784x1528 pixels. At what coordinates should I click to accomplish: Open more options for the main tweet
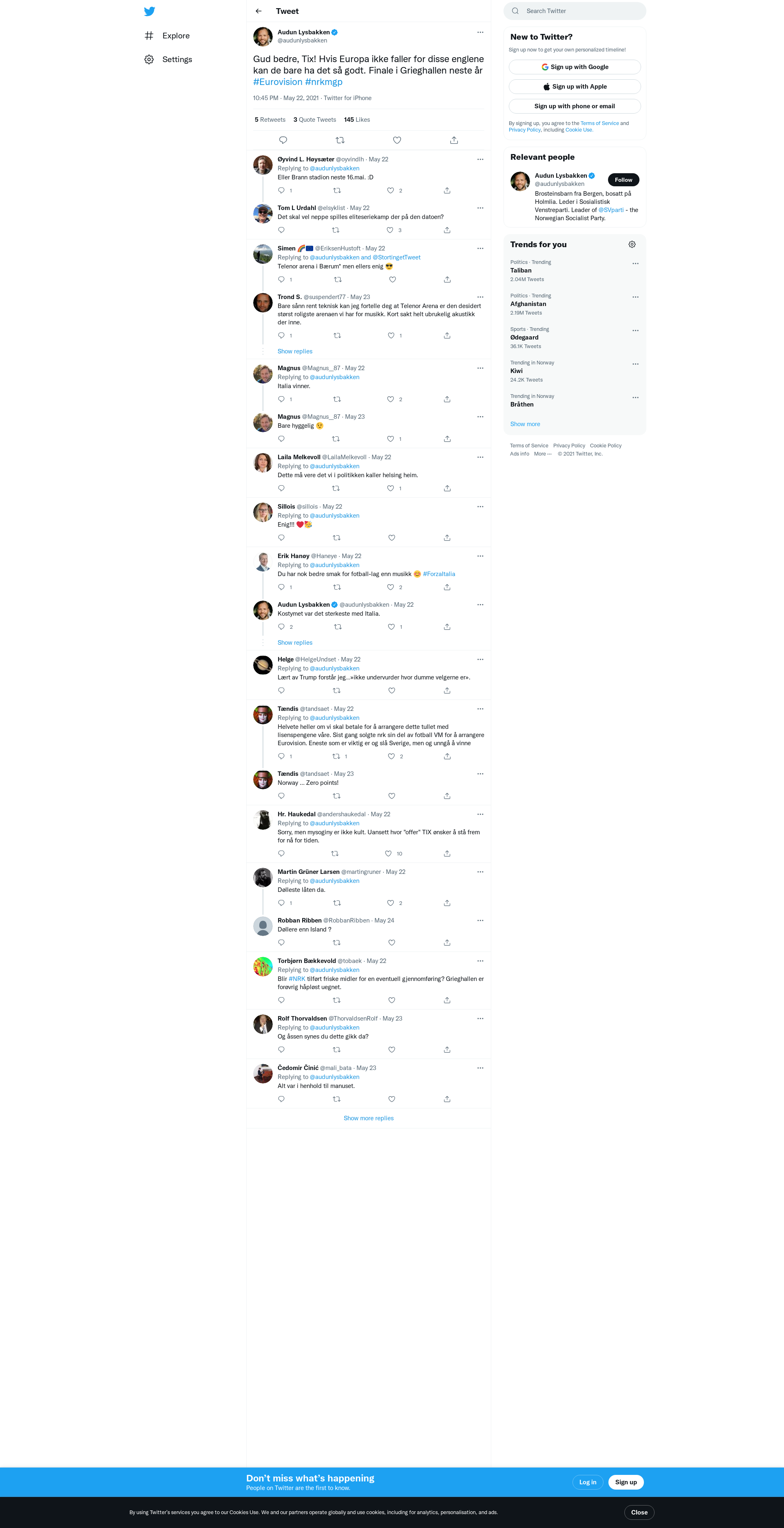(x=480, y=33)
